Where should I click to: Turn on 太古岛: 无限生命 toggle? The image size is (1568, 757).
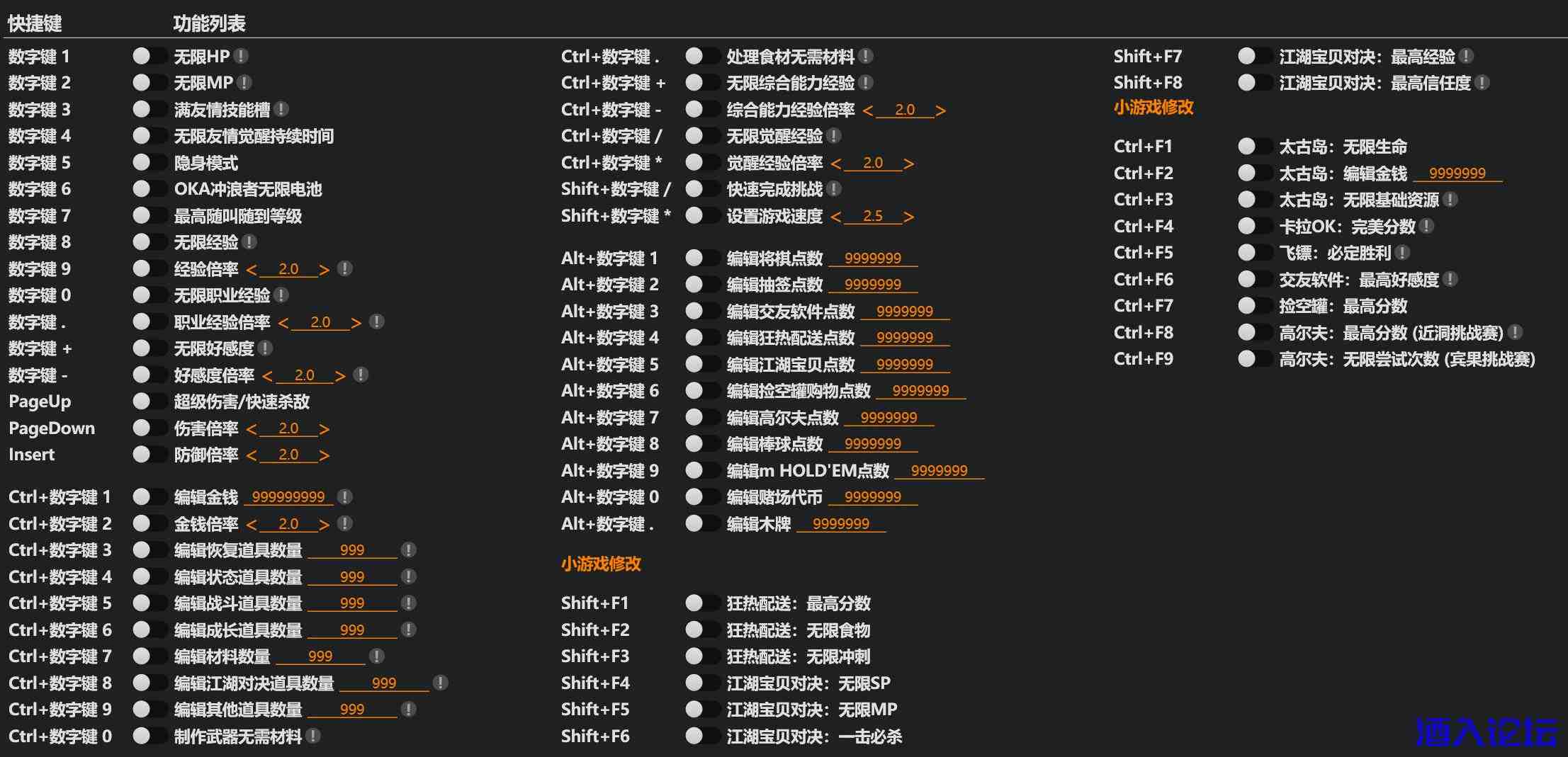coord(1255,147)
